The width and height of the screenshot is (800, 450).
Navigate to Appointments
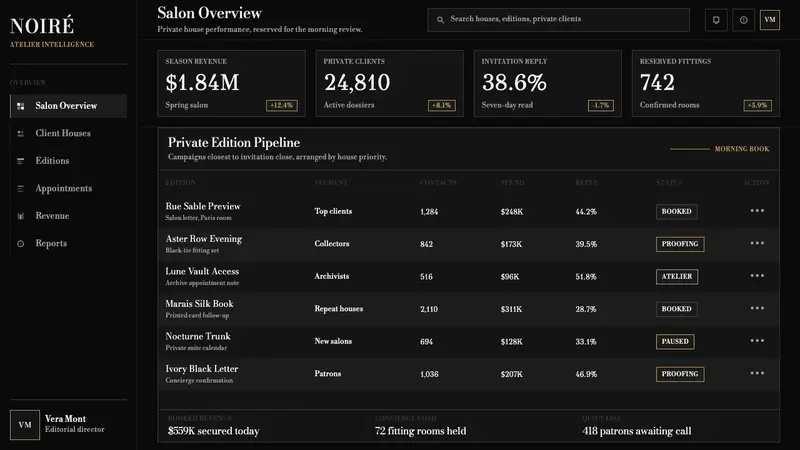click(68, 189)
